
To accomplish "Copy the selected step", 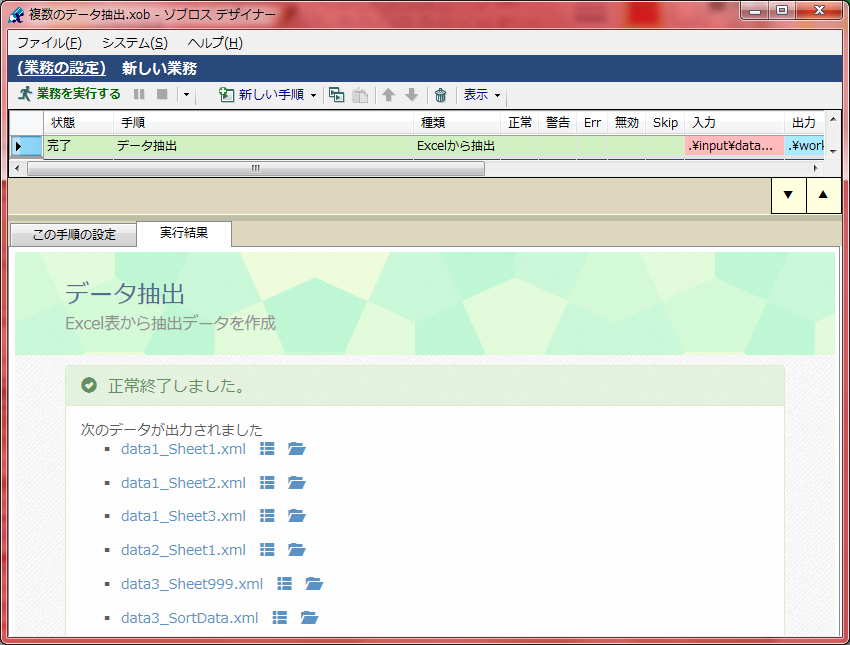I will tap(337, 95).
